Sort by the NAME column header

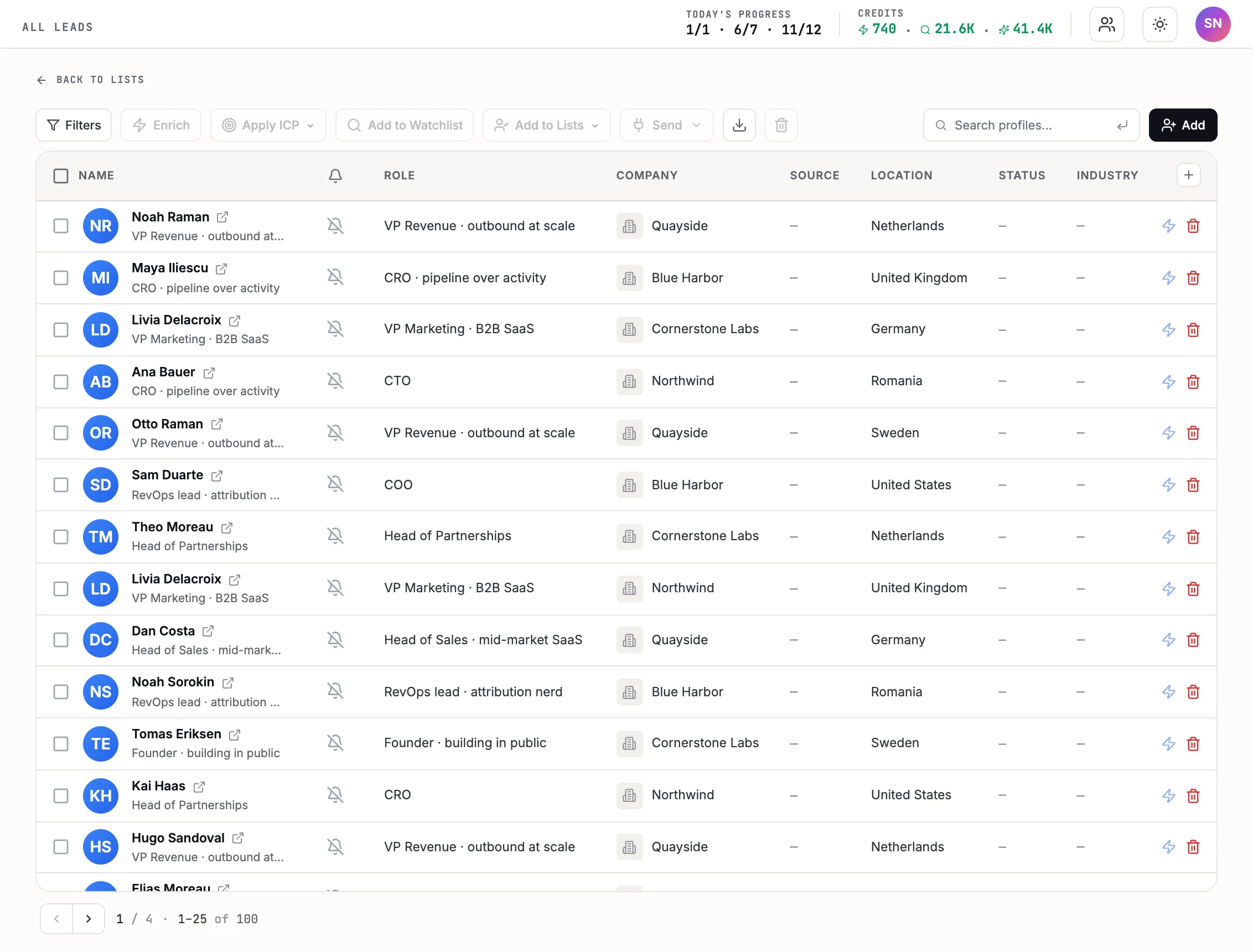(x=96, y=175)
